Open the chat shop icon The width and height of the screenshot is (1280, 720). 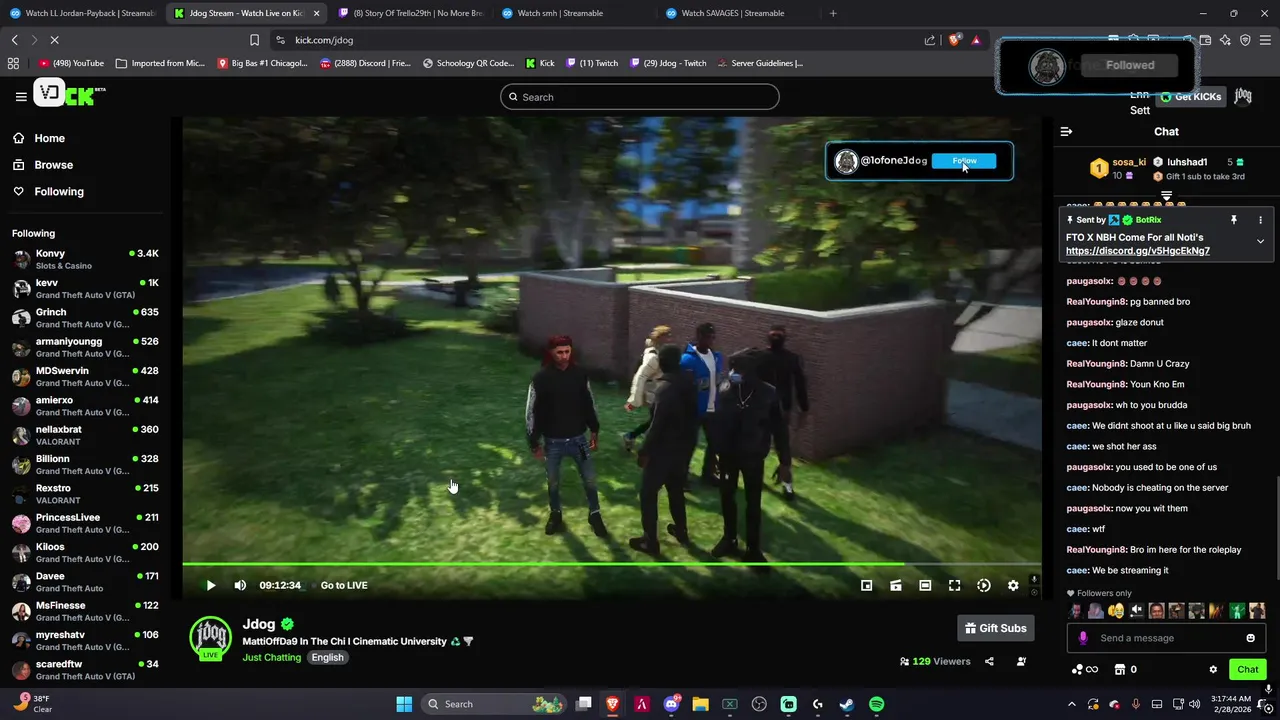point(1120,669)
